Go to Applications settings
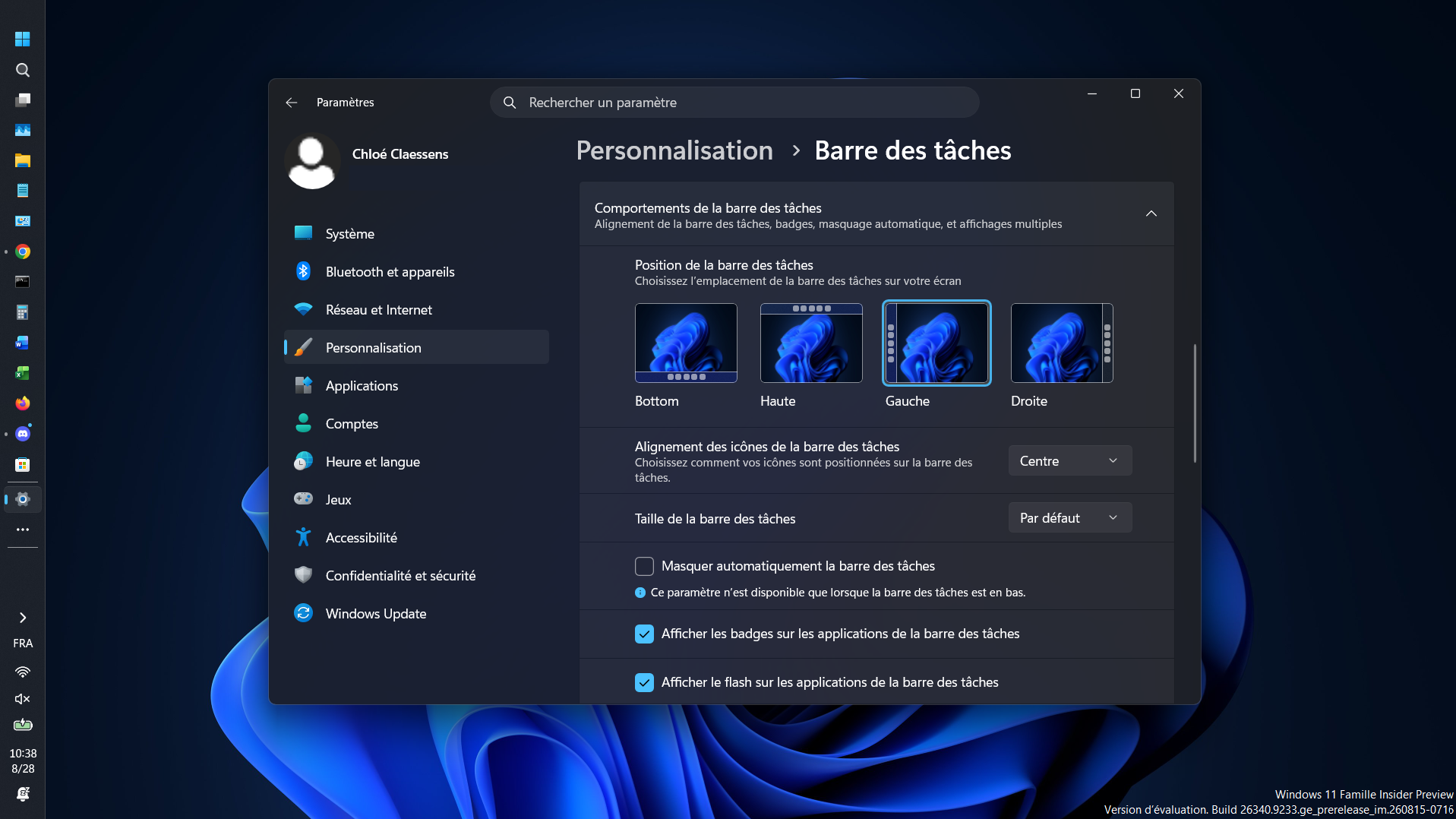Image resolution: width=1456 pixels, height=819 pixels. point(416,385)
